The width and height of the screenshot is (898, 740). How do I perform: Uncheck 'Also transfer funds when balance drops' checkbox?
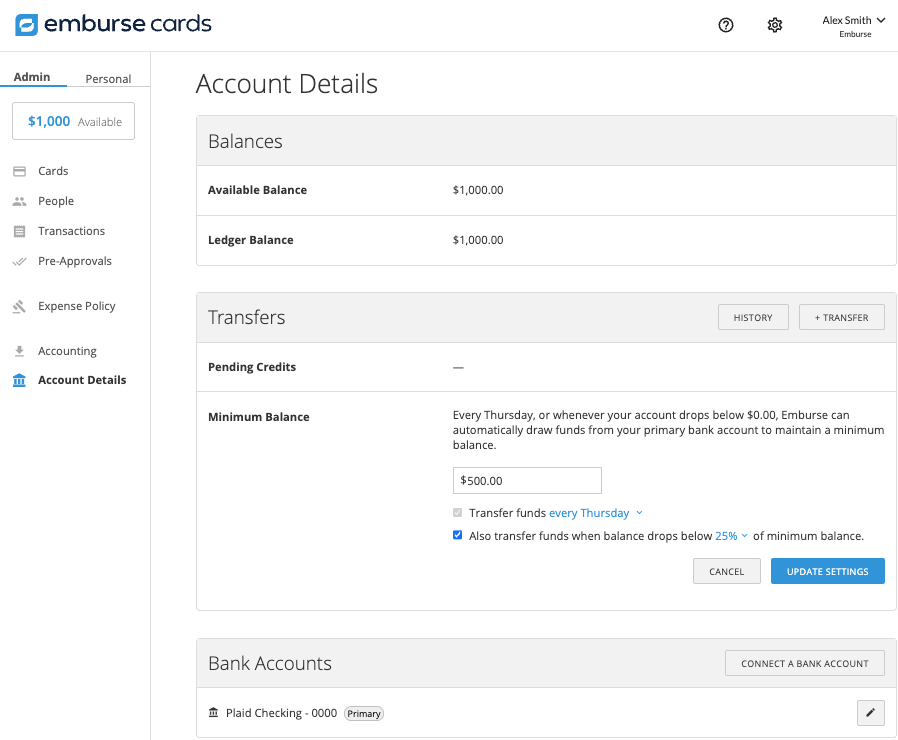click(x=458, y=536)
